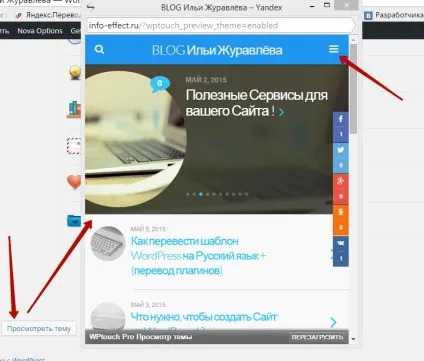Open the search icon in blog header
424x361 pixels.
tap(99, 50)
